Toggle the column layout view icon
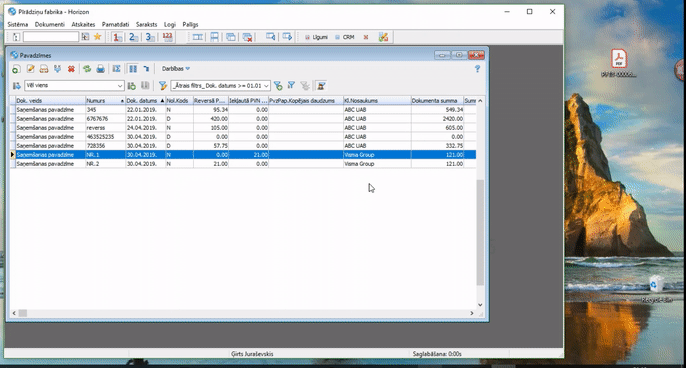Viewport: 686px width, 368px height. [133, 69]
